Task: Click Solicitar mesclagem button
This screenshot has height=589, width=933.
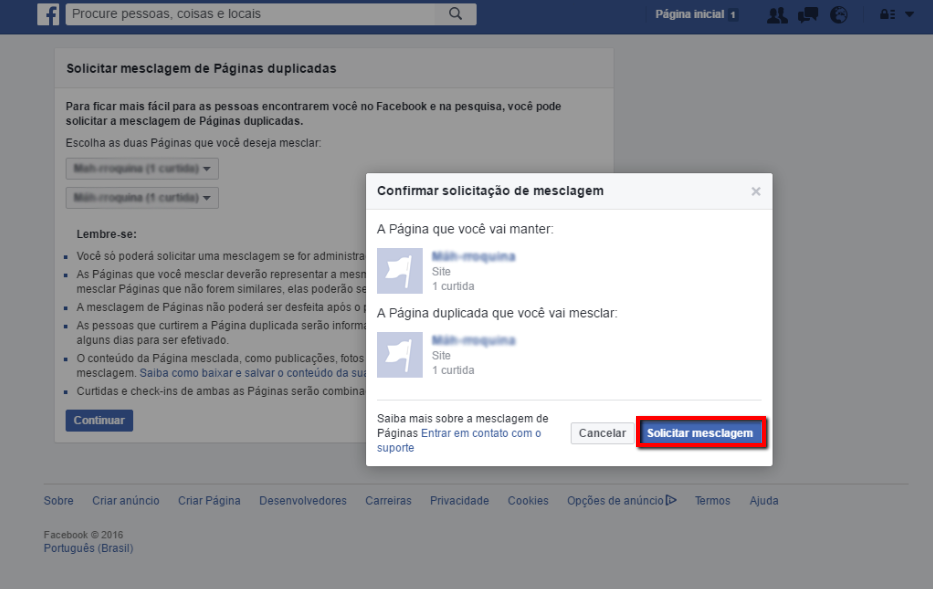Action: [700, 433]
